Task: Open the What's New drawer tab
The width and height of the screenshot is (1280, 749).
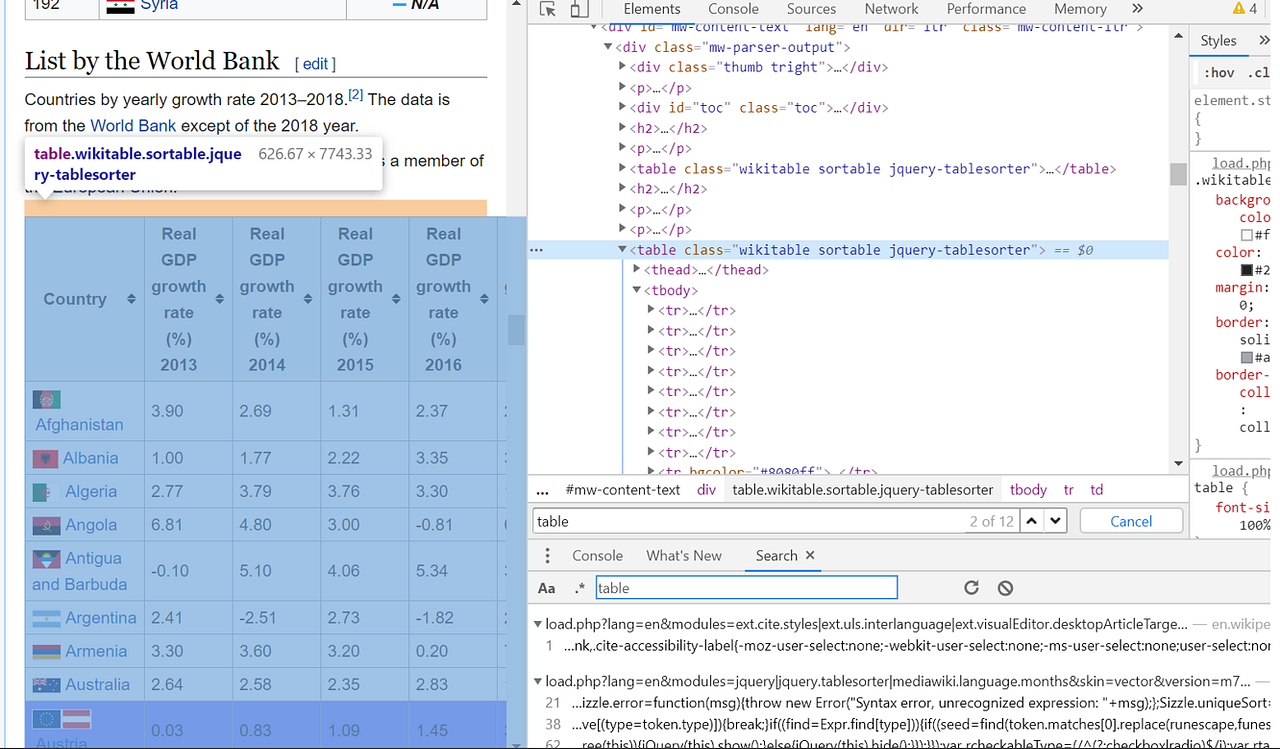Action: [684, 555]
